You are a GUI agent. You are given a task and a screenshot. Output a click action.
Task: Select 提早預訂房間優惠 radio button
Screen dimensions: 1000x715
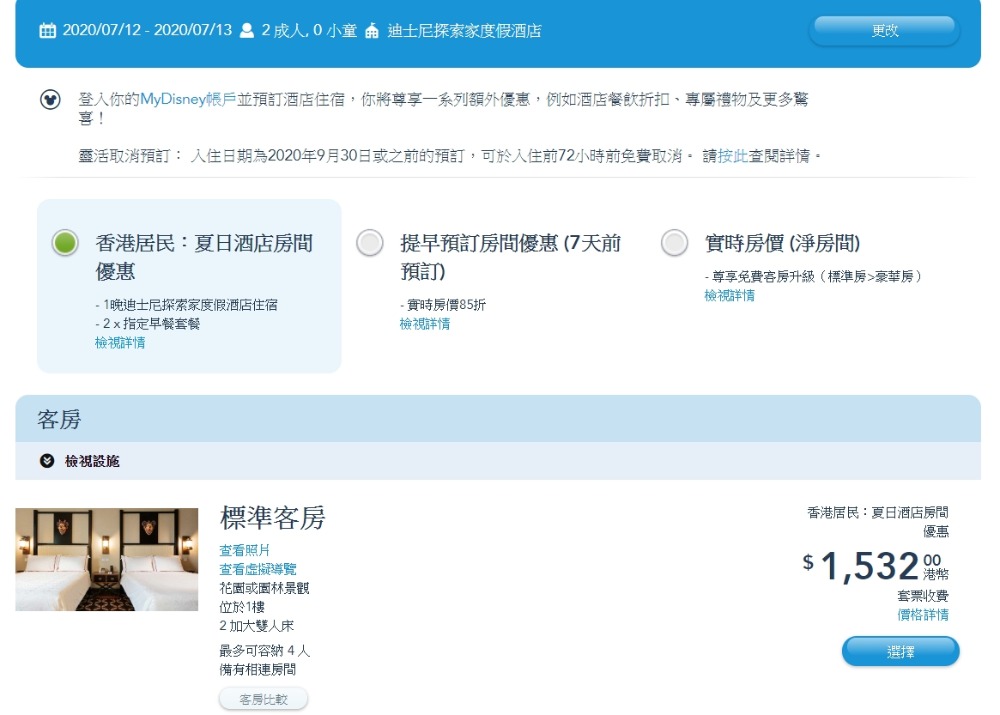tap(370, 243)
